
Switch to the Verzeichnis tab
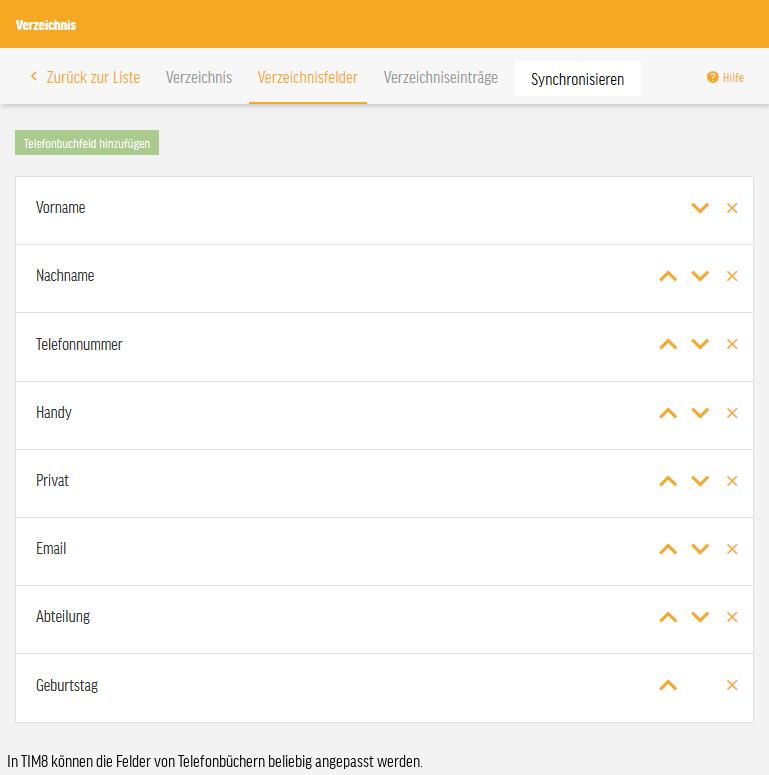[x=199, y=78]
